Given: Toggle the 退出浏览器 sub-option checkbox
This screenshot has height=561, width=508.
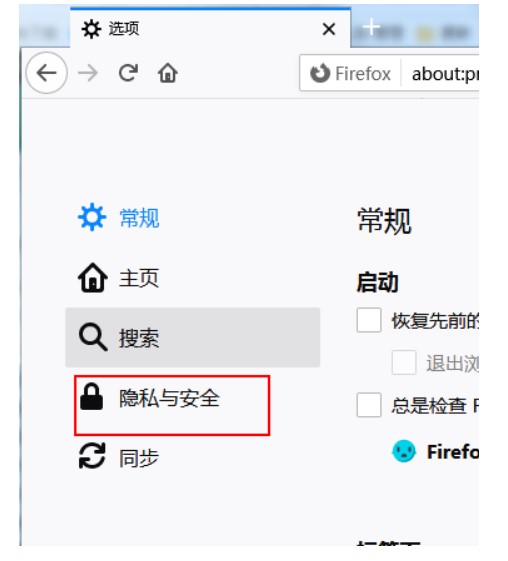Looking at the screenshot, I should click(x=404, y=362).
